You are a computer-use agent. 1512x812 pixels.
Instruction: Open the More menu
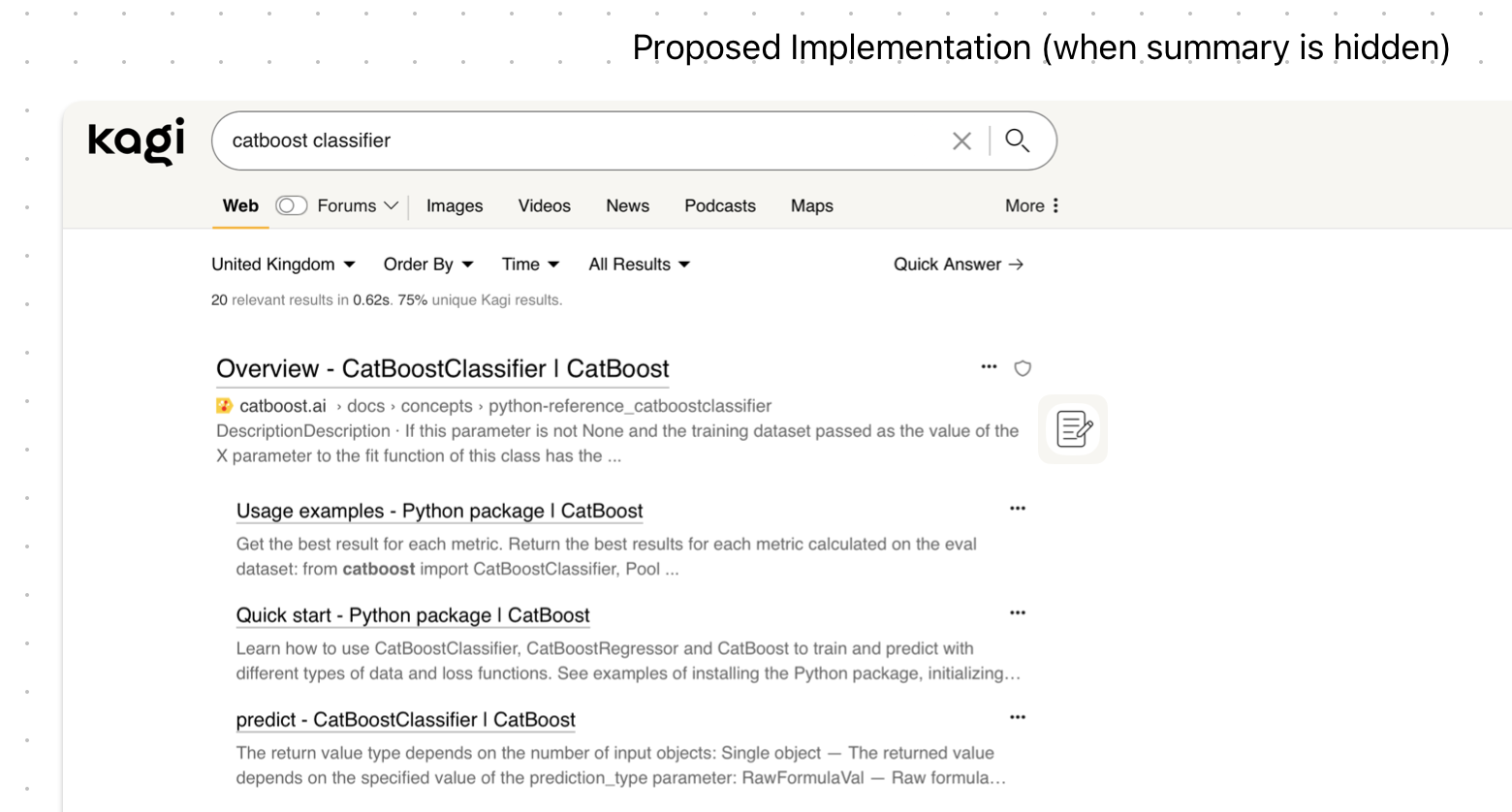(1032, 206)
